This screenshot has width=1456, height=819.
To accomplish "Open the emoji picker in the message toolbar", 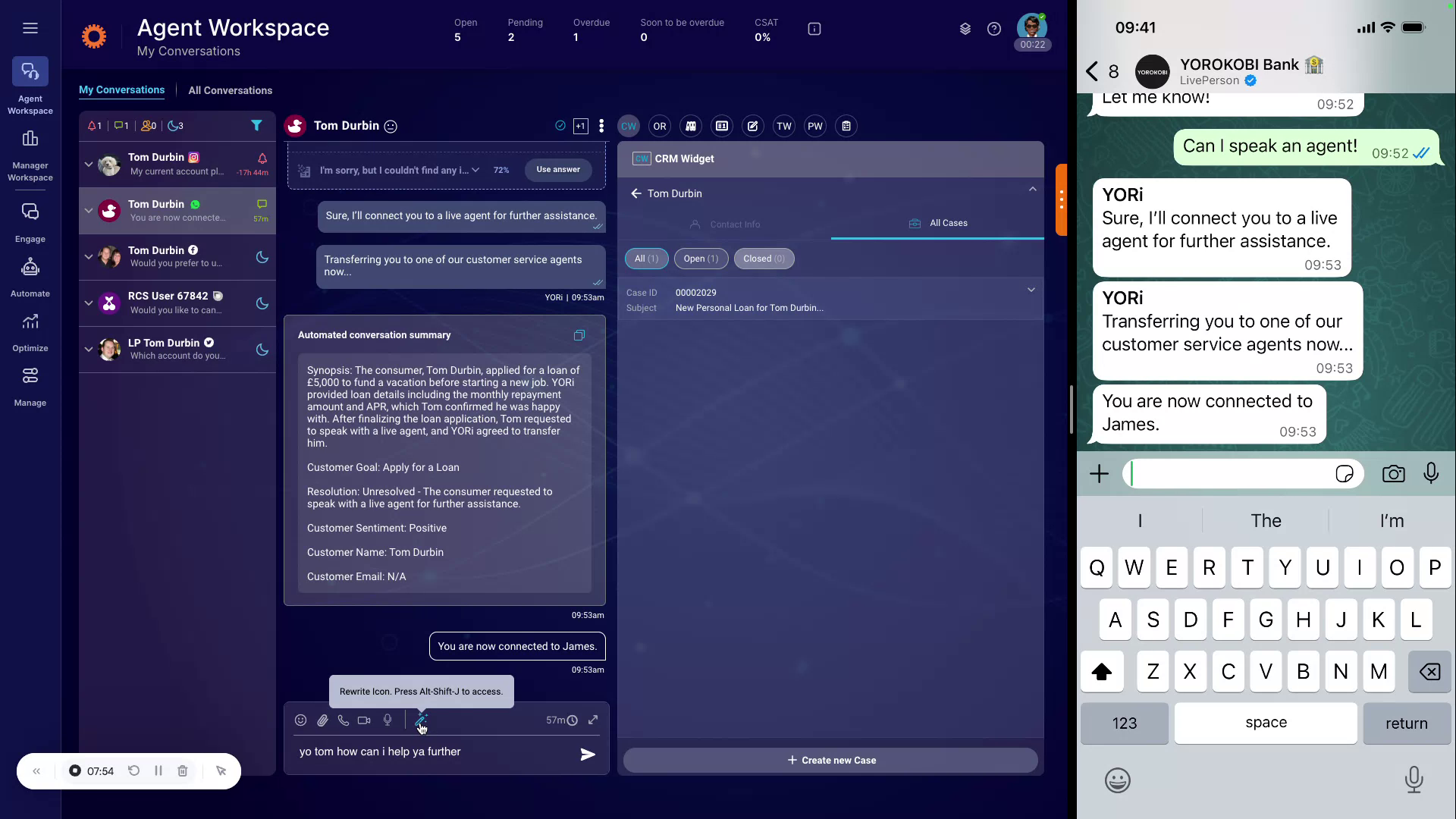I will coord(300,720).
